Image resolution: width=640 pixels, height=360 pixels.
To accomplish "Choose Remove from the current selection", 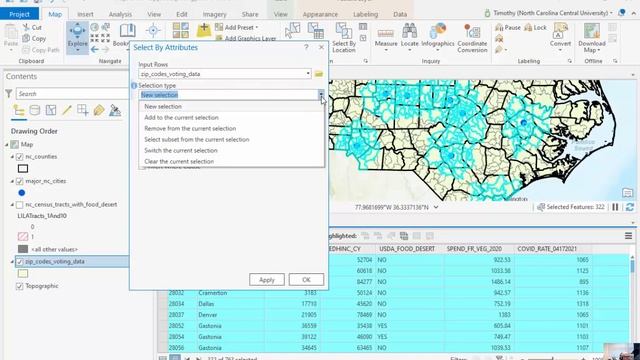I will click(x=231, y=129).
